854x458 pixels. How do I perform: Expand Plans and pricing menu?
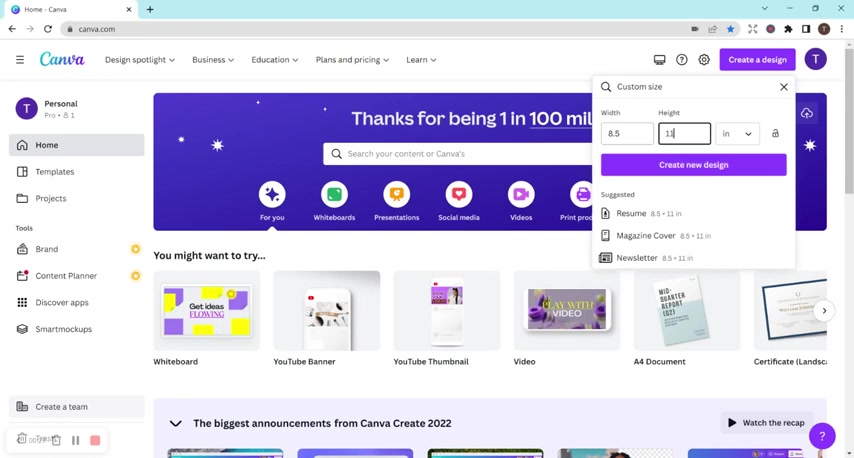point(352,60)
